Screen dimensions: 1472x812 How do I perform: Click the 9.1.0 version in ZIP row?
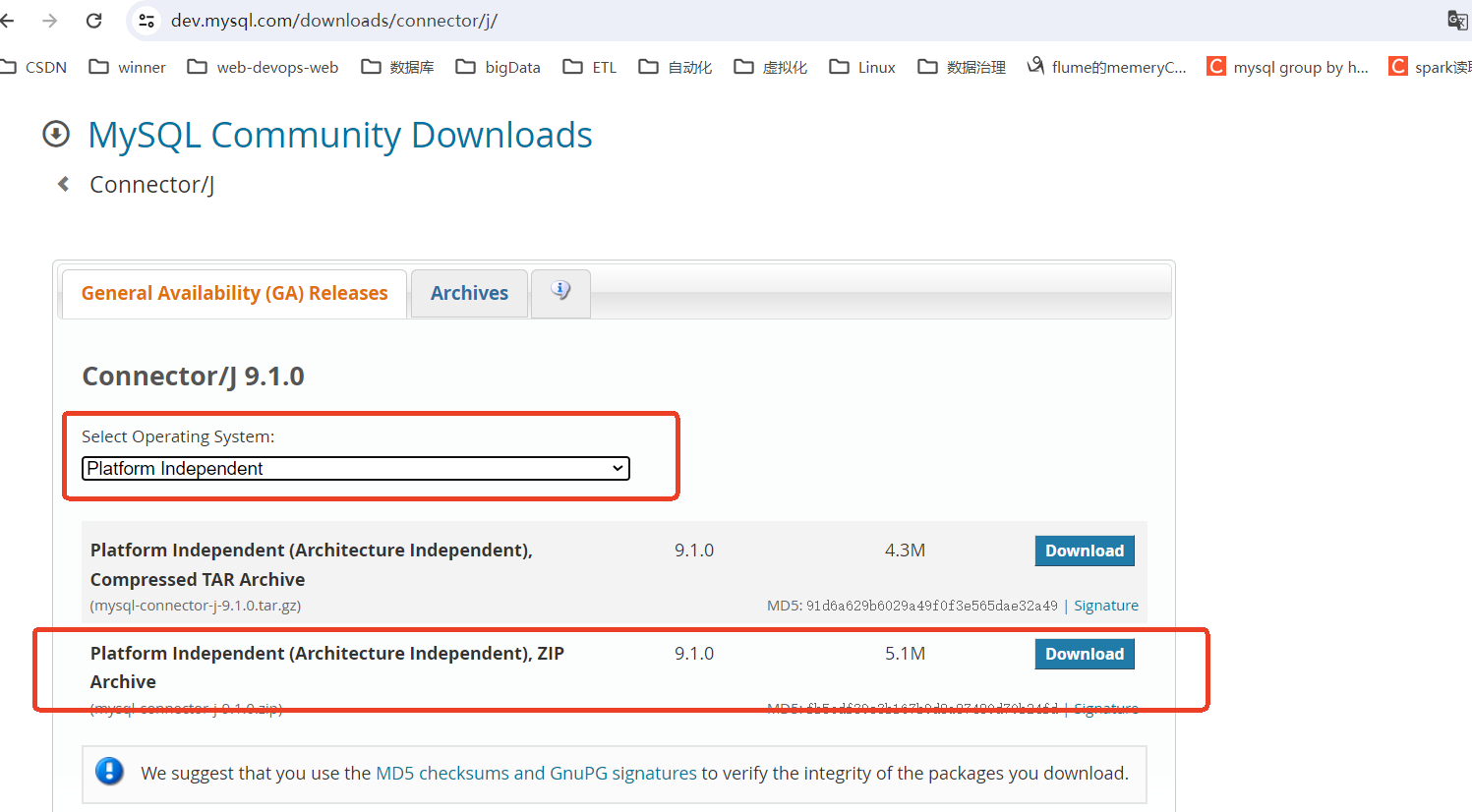(x=694, y=654)
